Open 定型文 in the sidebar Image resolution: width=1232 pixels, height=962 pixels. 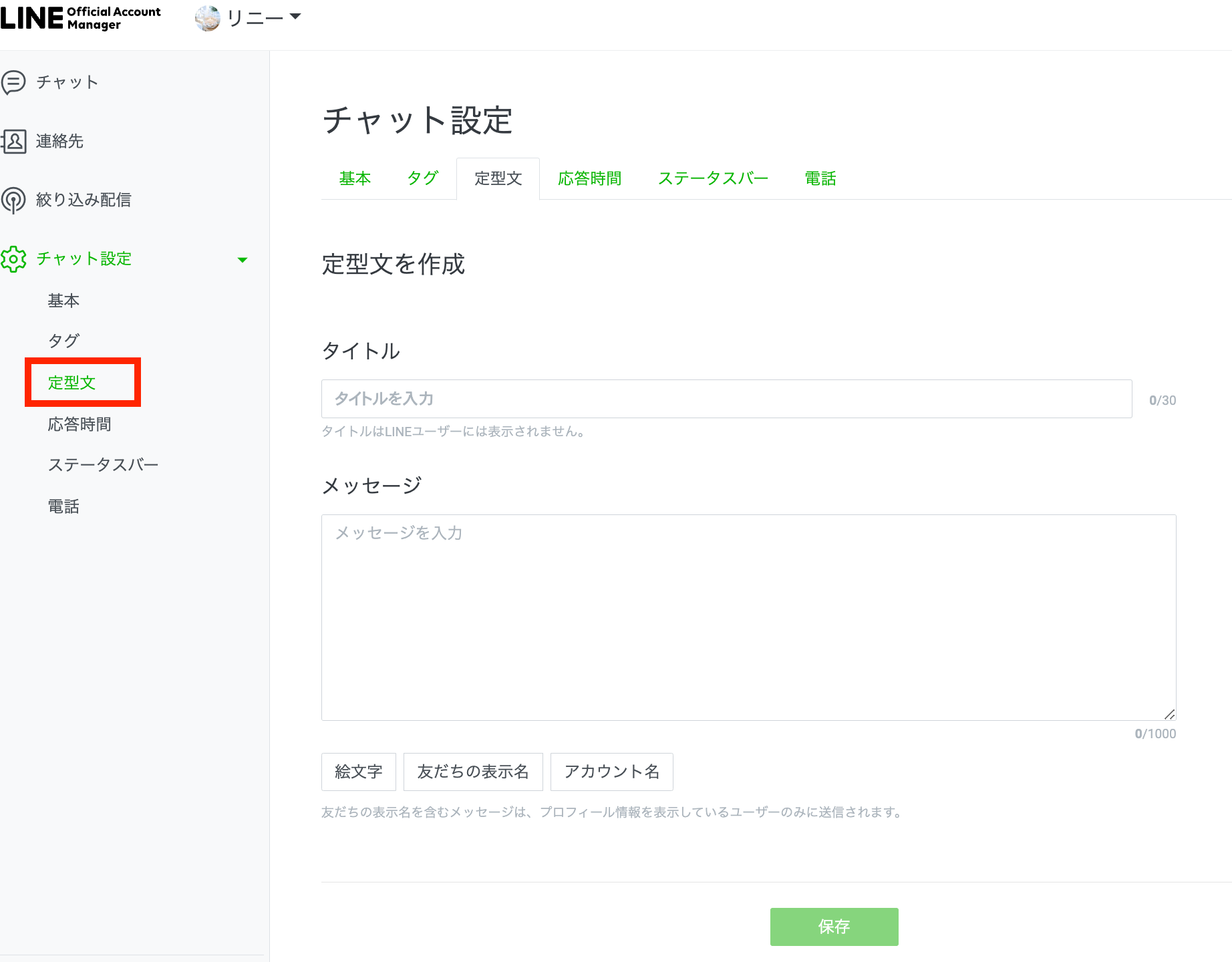coord(72,383)
